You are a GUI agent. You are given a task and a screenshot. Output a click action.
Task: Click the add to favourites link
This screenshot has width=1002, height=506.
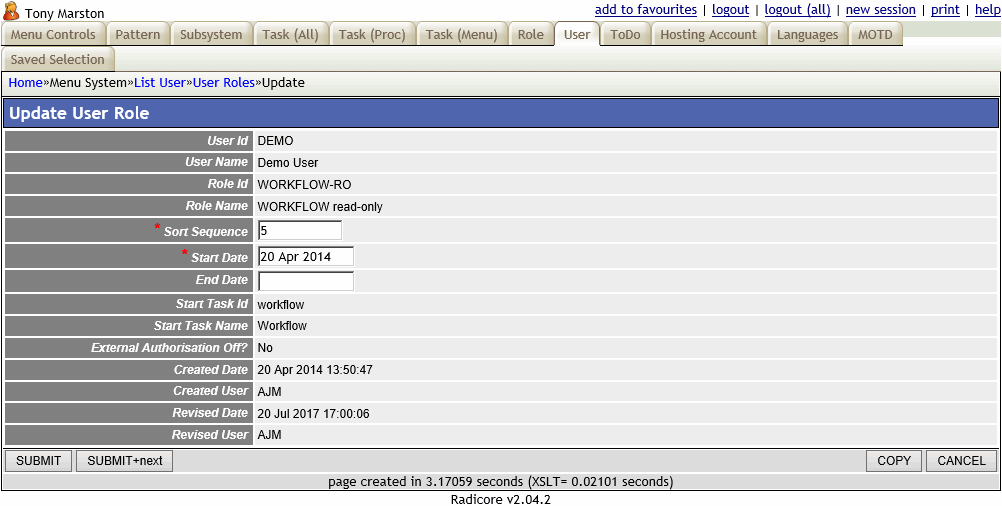[645, 10]
